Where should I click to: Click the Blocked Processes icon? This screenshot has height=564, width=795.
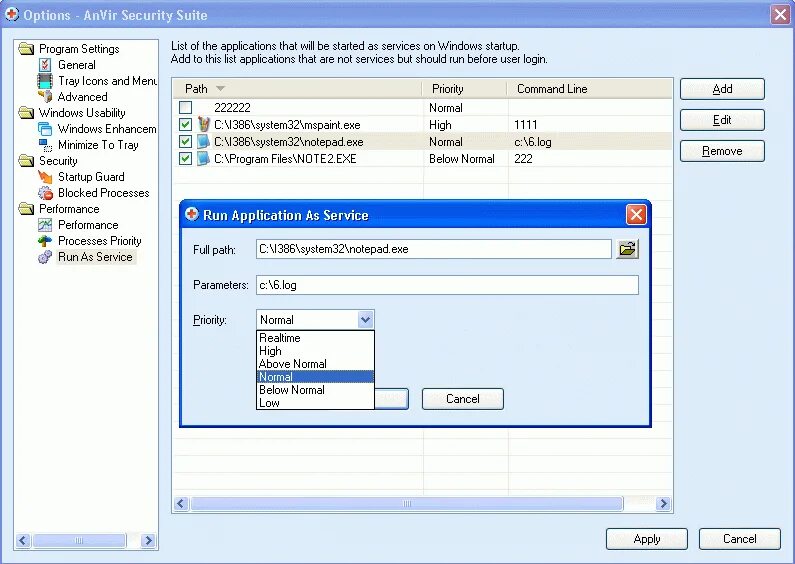click(x=45, y=193)
